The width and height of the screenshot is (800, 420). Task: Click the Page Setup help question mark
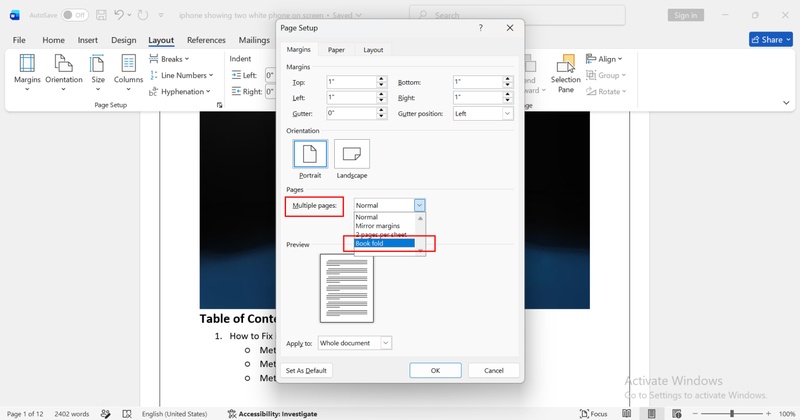pyautogui.click(x=481, y=28)
